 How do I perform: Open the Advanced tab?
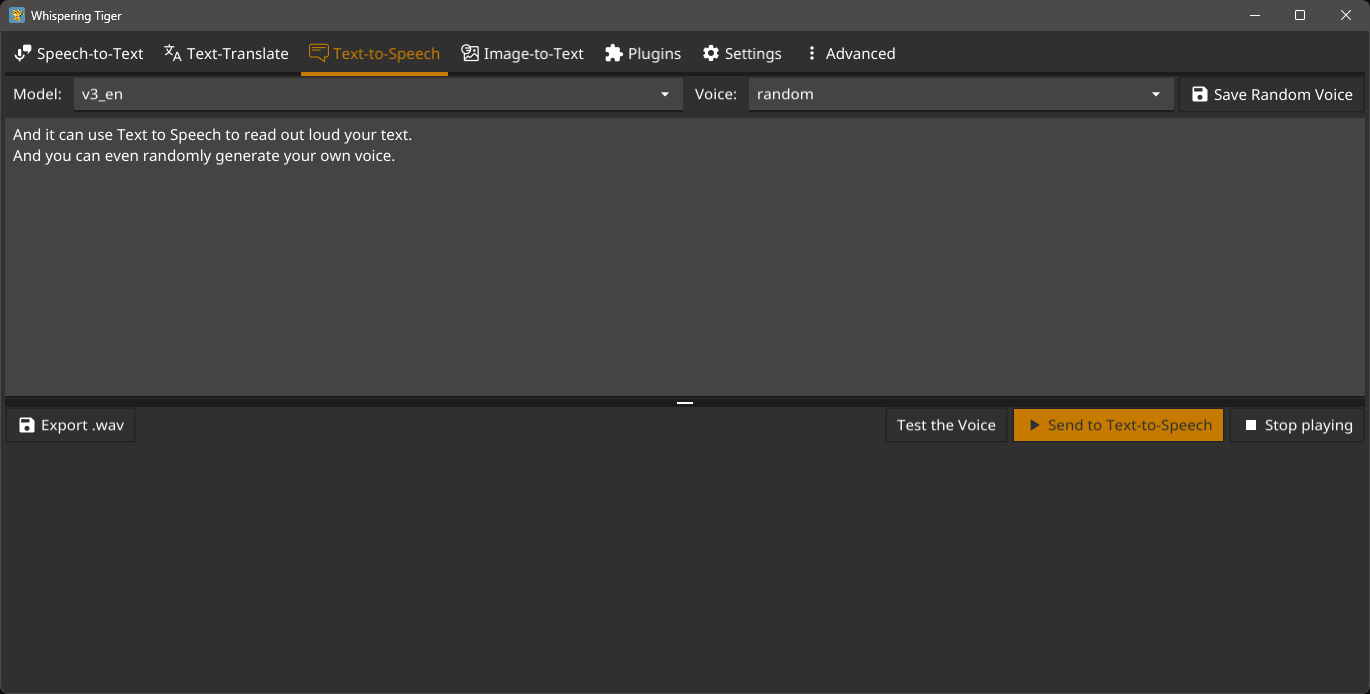click(x=850, y=54)
